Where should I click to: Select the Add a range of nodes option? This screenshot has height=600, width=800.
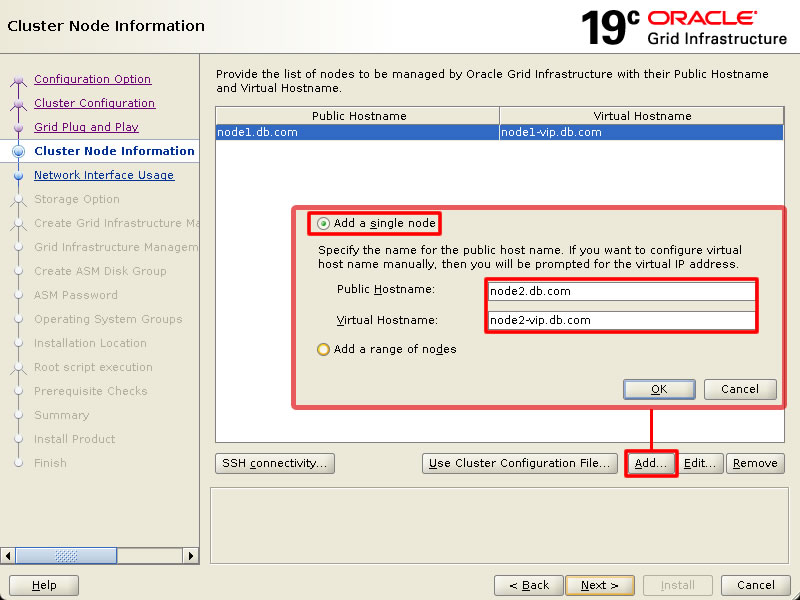[x=386, y=349]
